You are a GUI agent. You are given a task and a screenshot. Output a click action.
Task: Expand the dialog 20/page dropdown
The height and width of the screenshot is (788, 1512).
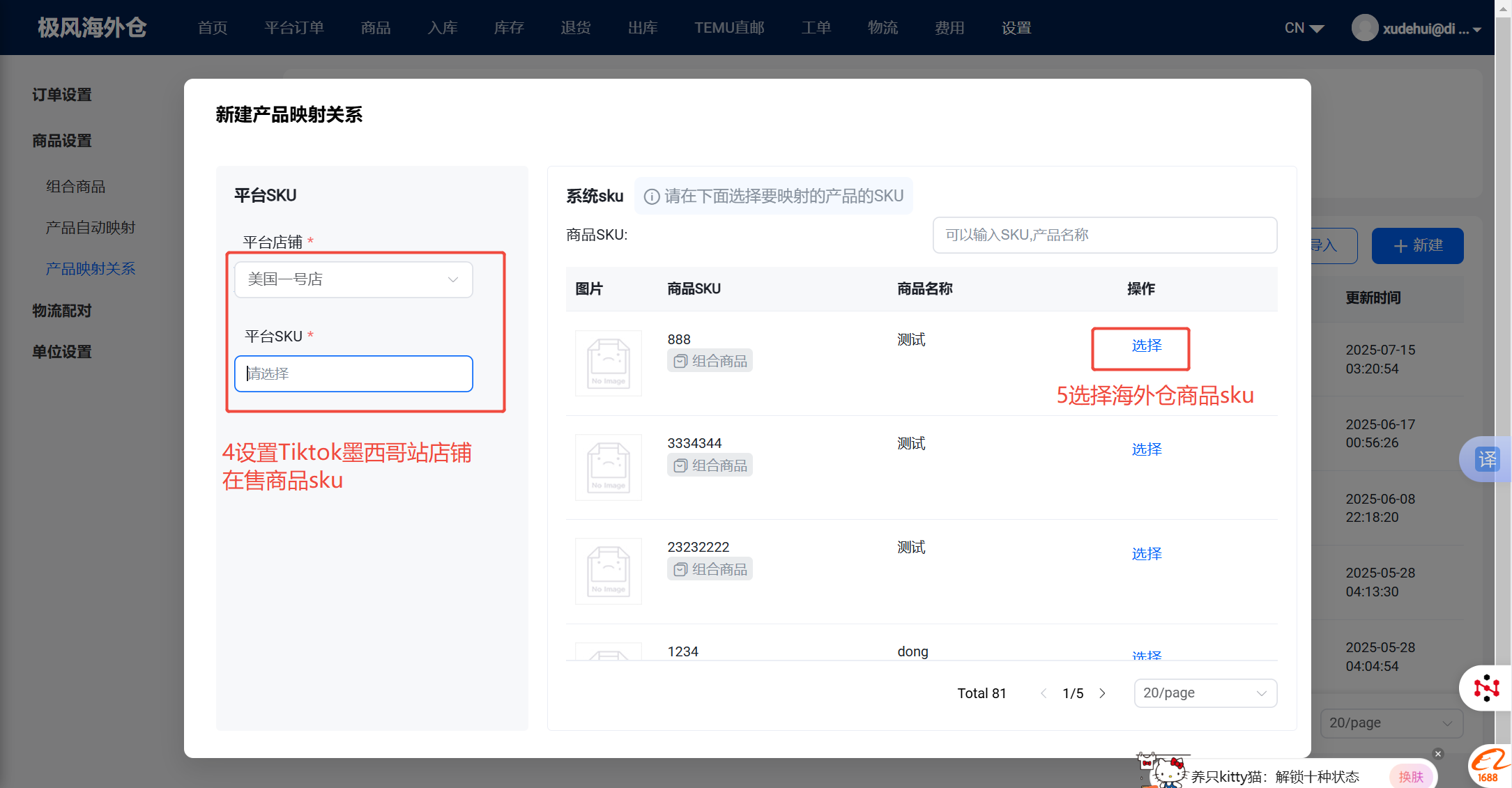click(x=1205, y=693)
